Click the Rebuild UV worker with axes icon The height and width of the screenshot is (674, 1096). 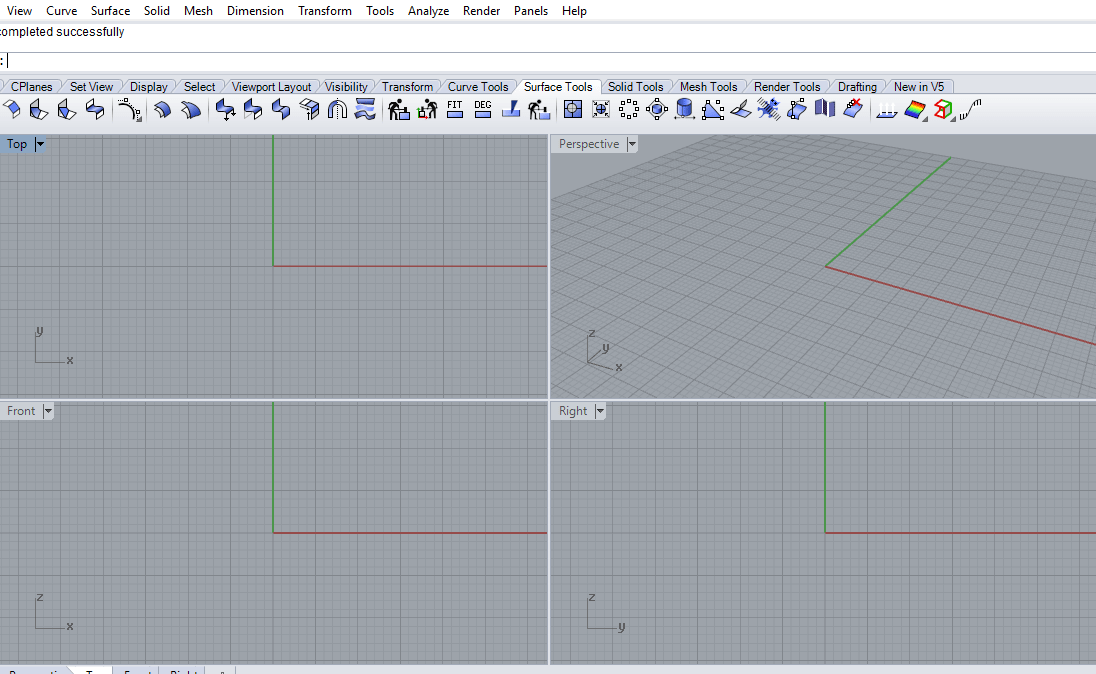coord(426,109)
